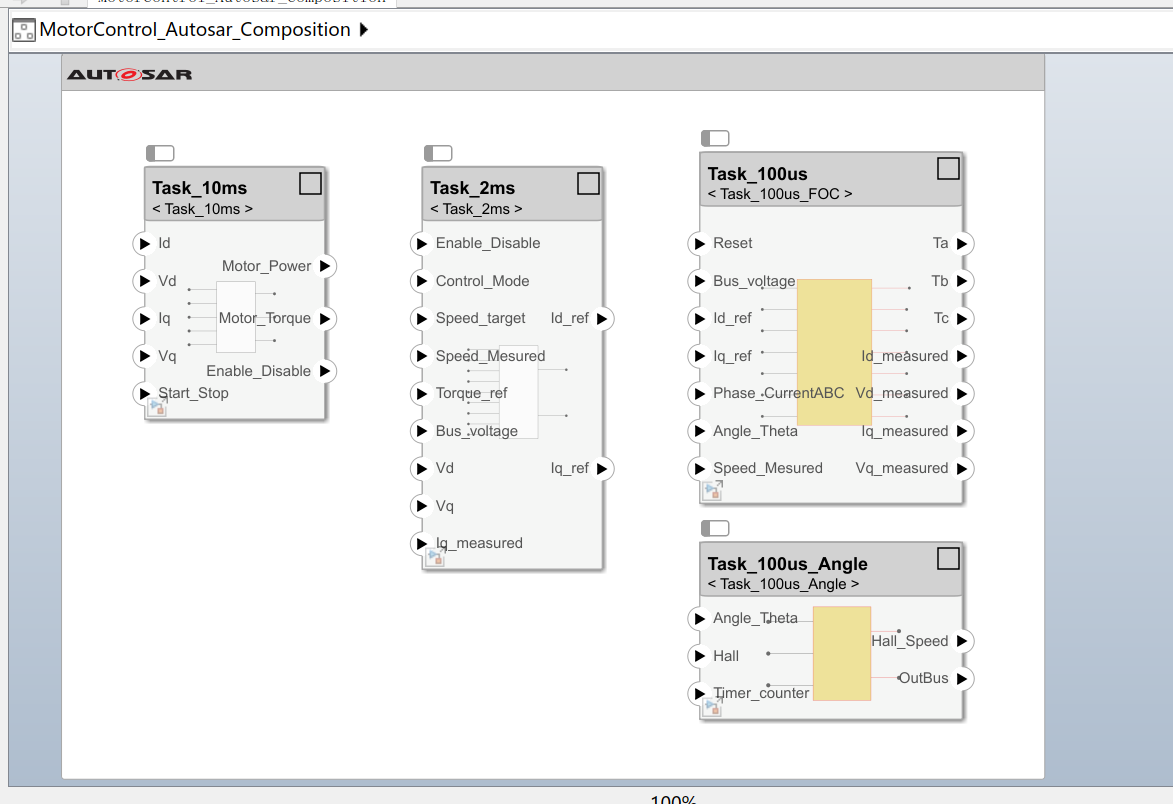The width and height of the screenshot is (1173, 804).
Task: Click the Ta output port arrow on Task_100us
Action: click(963, 243)
